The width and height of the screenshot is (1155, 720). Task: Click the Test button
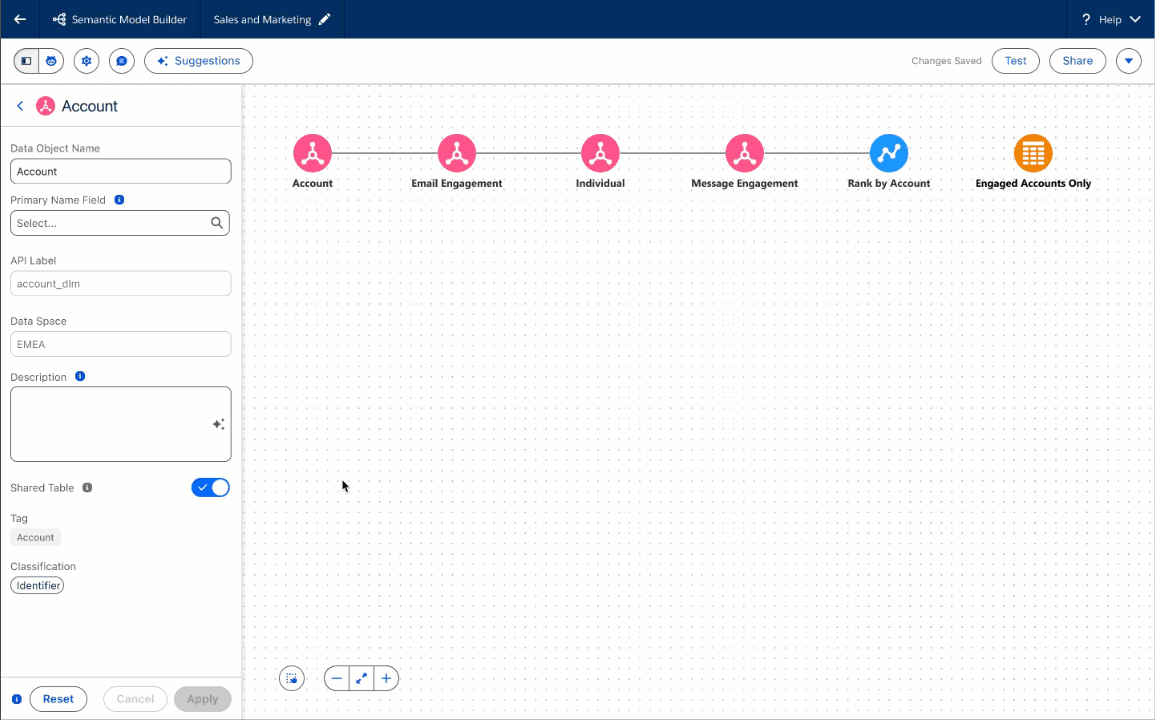1015,61
